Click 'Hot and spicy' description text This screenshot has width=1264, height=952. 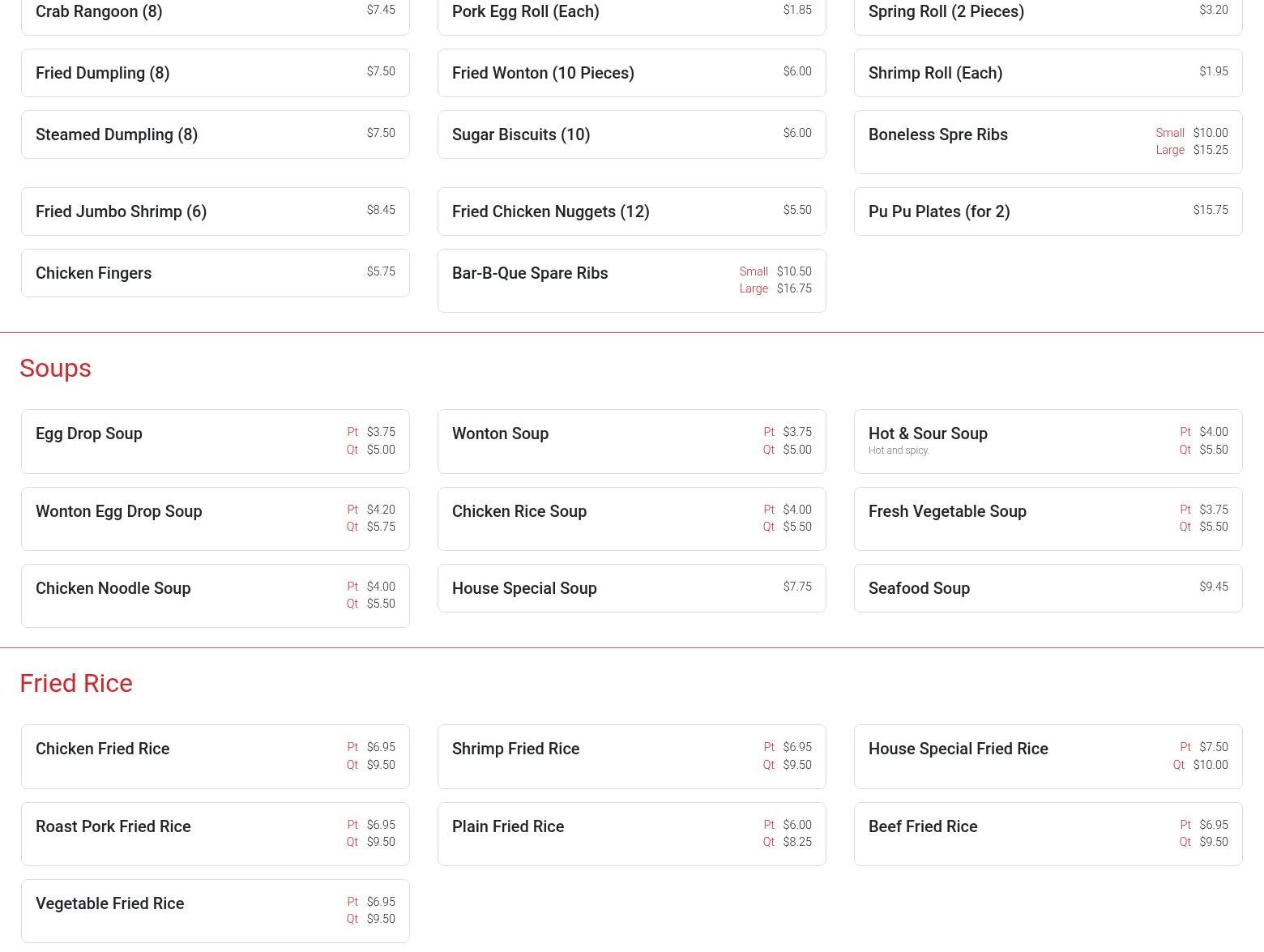coord(899,450)
